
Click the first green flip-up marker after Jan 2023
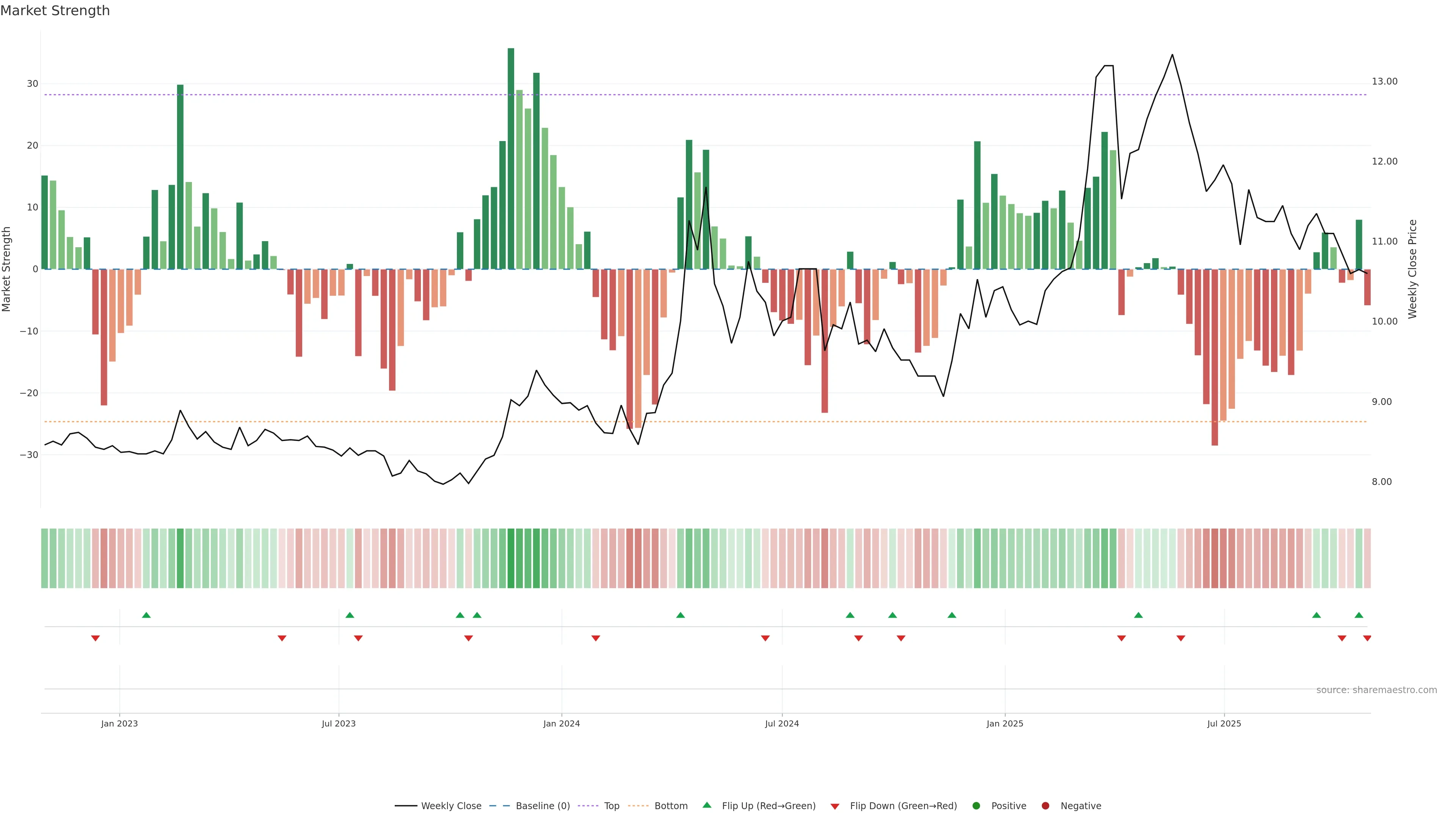point(146,615)
